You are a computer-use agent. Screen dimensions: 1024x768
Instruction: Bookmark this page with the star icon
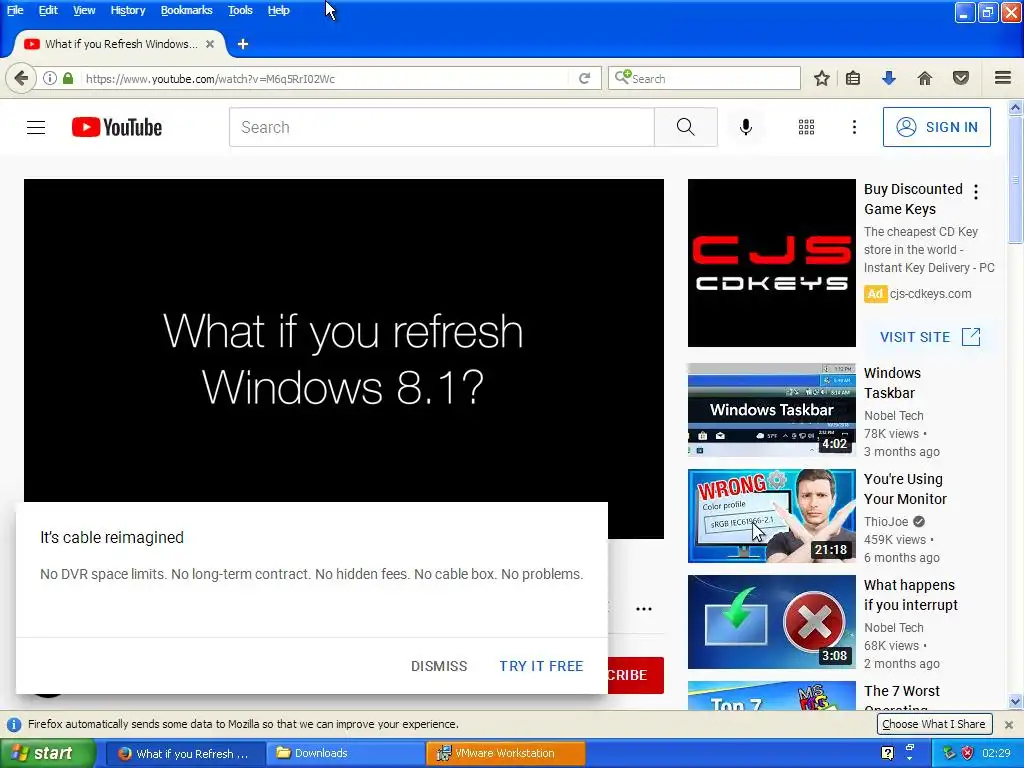[822, 78]
